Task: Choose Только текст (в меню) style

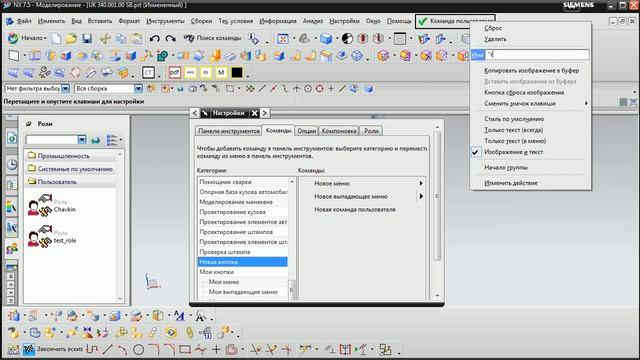Action: (515, 141)
